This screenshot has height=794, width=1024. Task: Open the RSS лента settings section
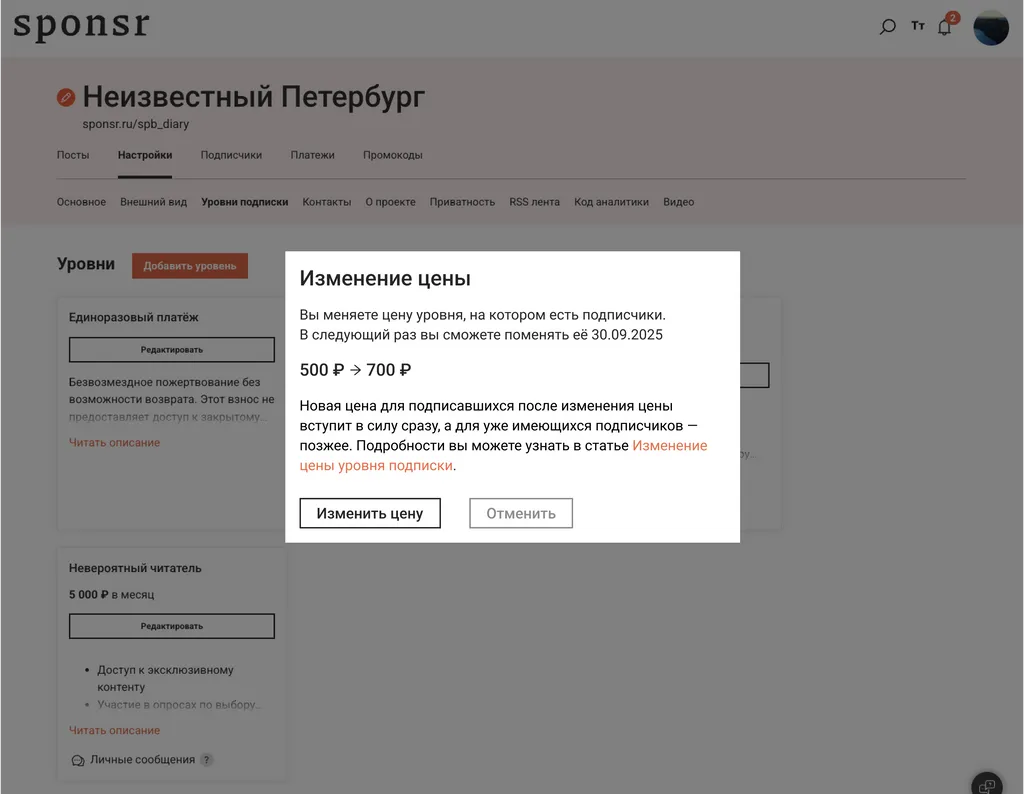(x=534, y=202)
